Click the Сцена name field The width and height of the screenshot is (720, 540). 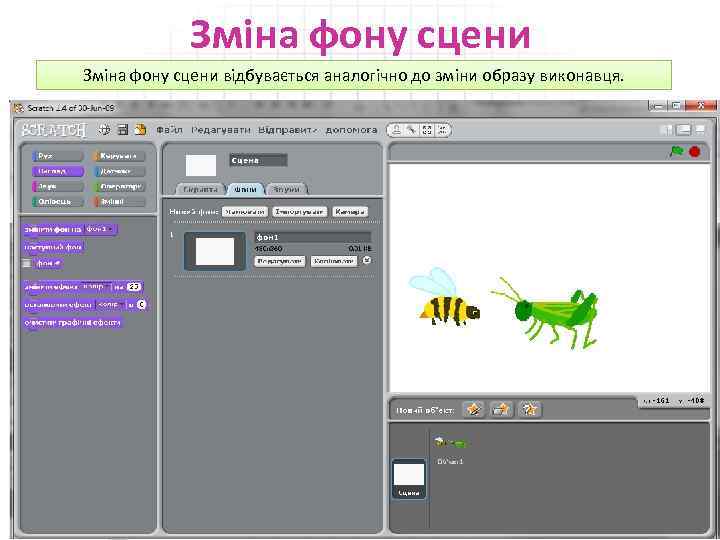(x=258, y=160)
